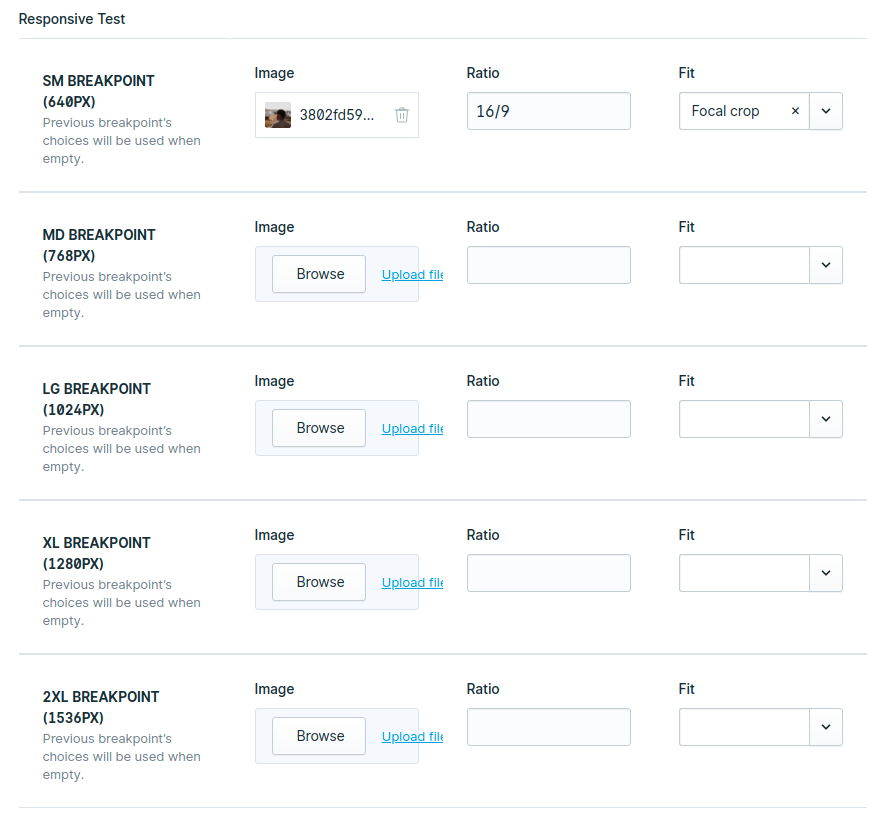This screenshot has height=824, width=877.
Task: Select the 16/9 Ratio field under SM
Action: click(x=548, y=111)
